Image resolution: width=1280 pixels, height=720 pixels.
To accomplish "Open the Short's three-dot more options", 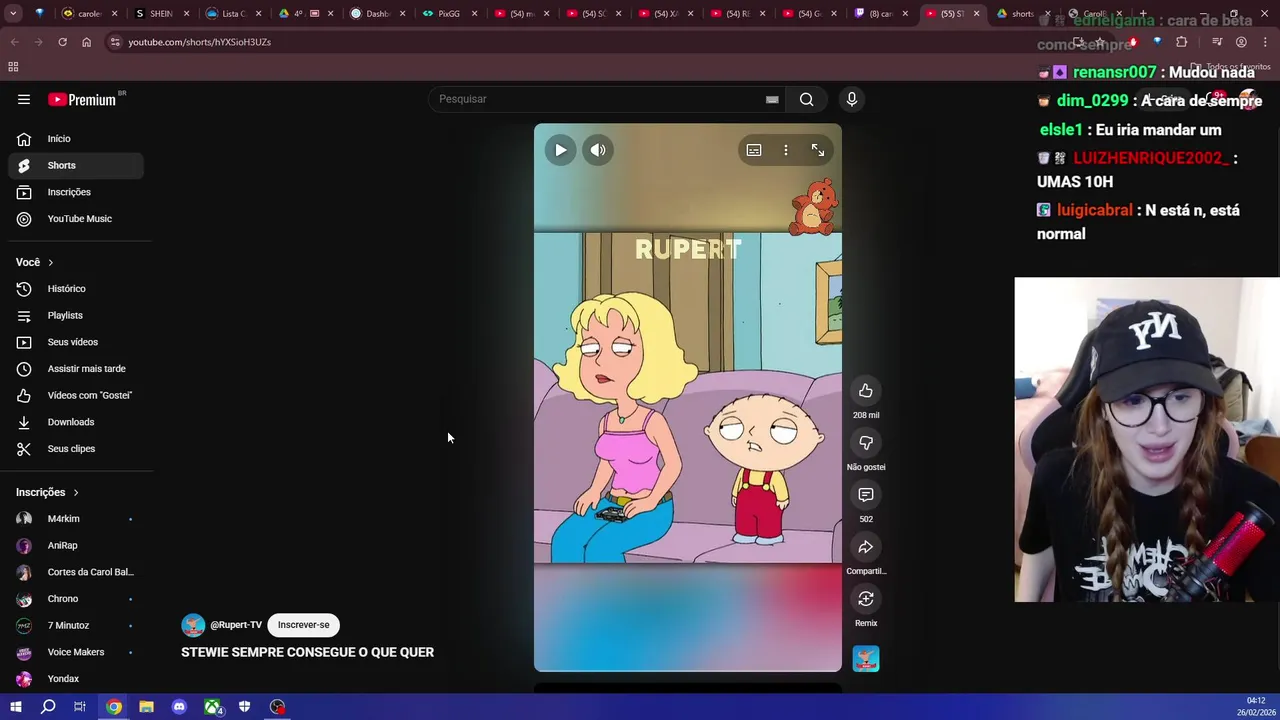I will pos(786,150).
